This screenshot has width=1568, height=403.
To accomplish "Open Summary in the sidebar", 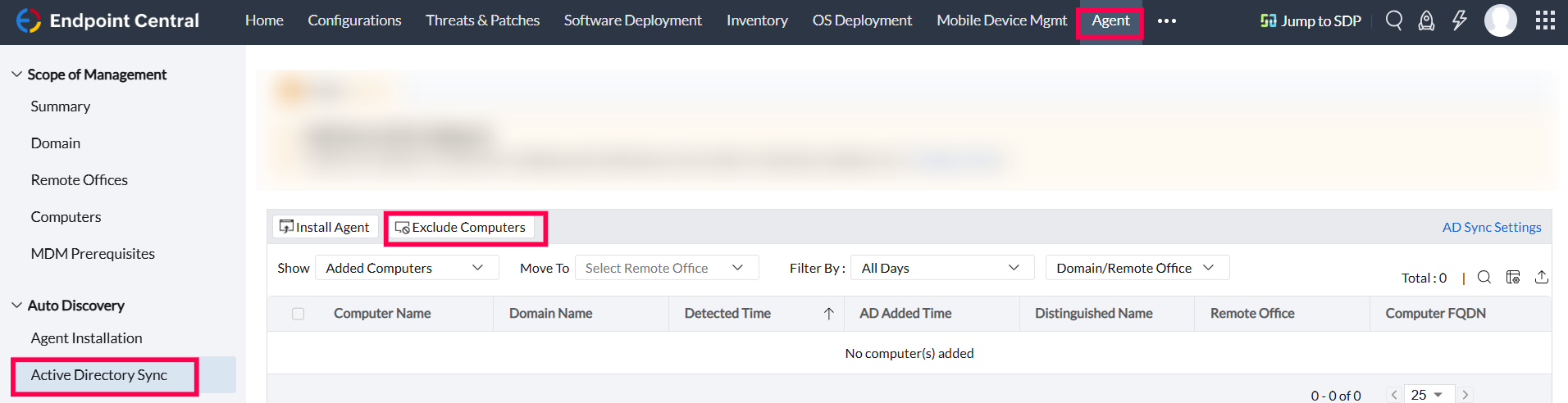I will point(61,106).
